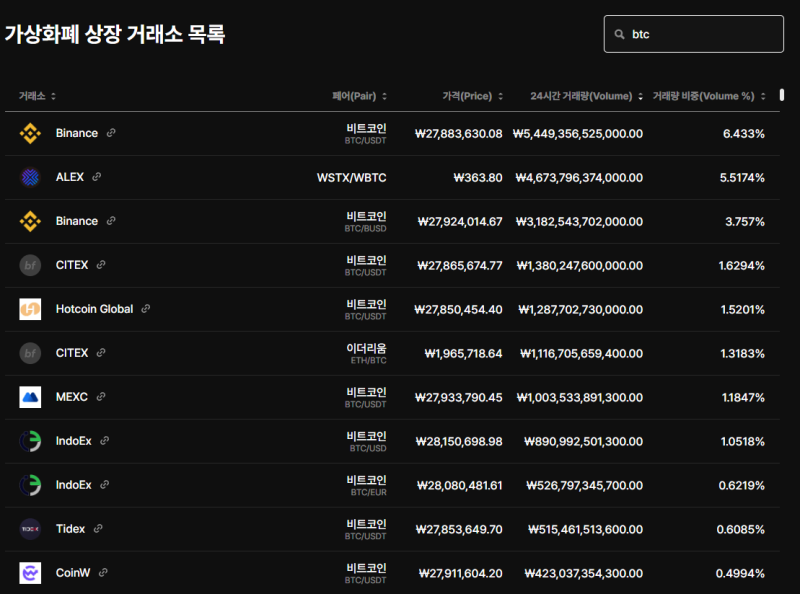Image resolution: width=800 pixels, height=594 pixels.
Task: Click the volume ₩515,461,513,600.00
Action: pyautogui.click(x=586, y=529)
